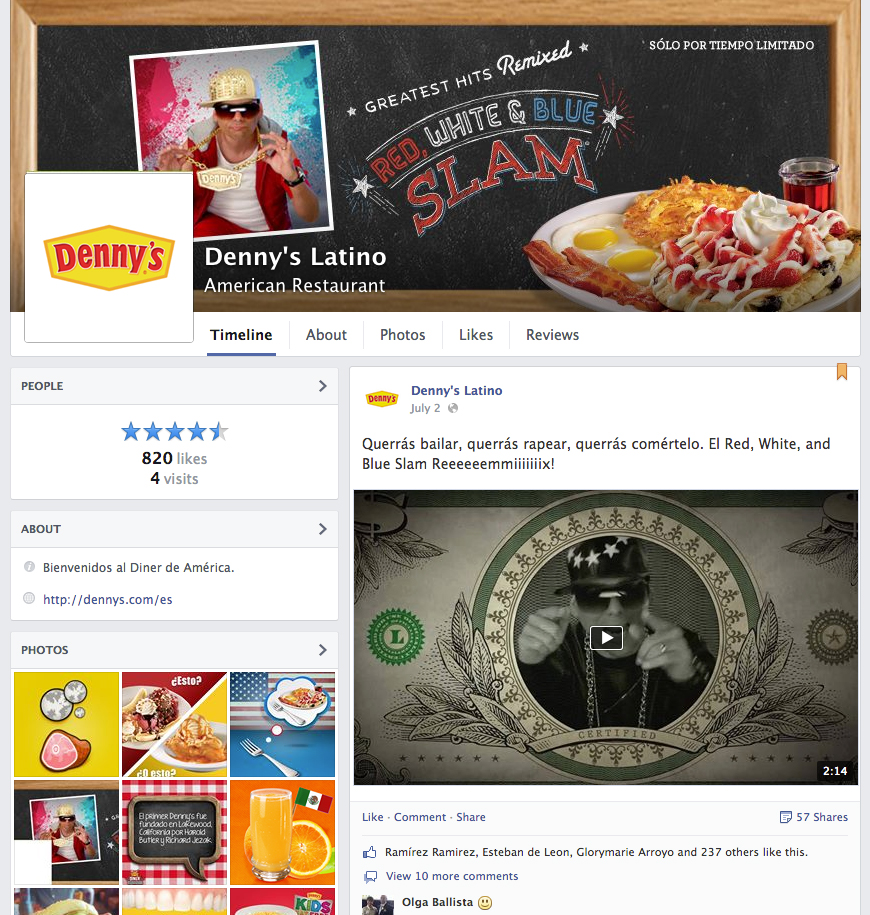This screenshot has width=870, height=915.
Task: Click the bookmark ribbon icon on post
Action: tap(841, 371)
